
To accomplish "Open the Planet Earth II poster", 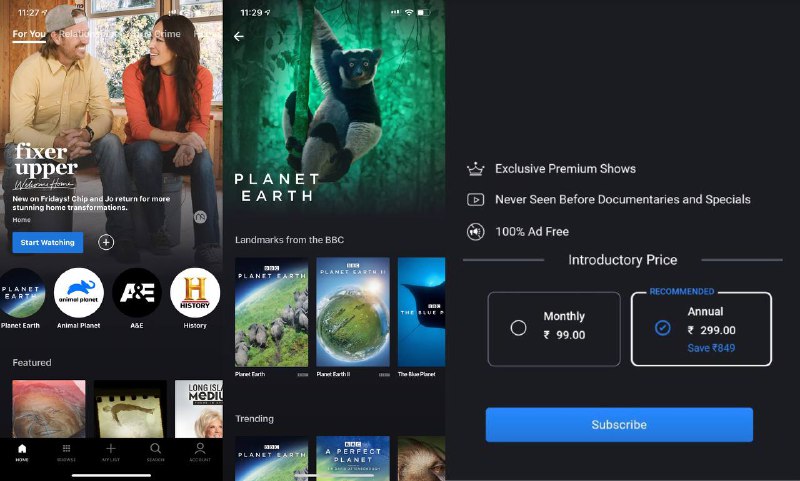I will pos(353,312).
